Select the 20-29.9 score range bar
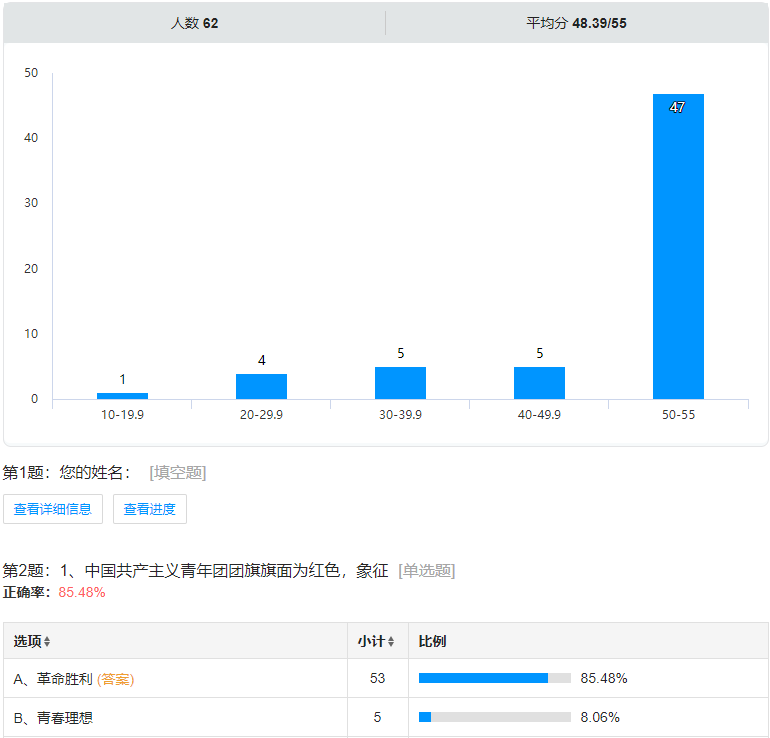The width and height of the screenshot is (770, 738). pyautogui.click(x=261, y=386)
